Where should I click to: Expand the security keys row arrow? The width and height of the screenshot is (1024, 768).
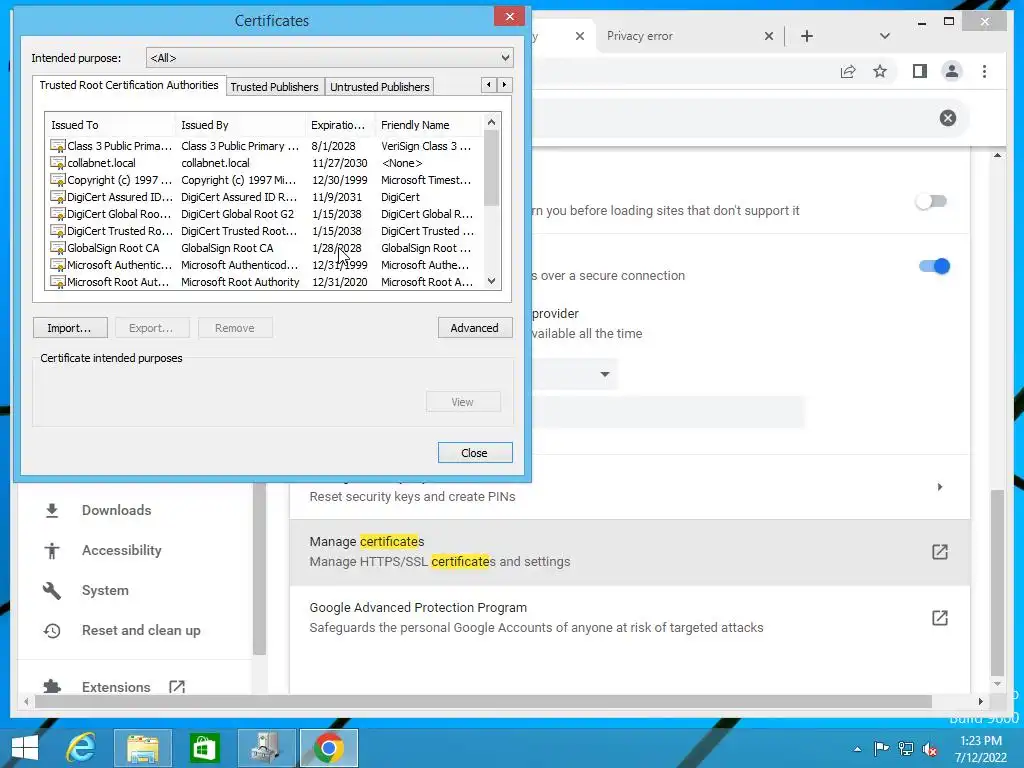[x=940, y=487]
